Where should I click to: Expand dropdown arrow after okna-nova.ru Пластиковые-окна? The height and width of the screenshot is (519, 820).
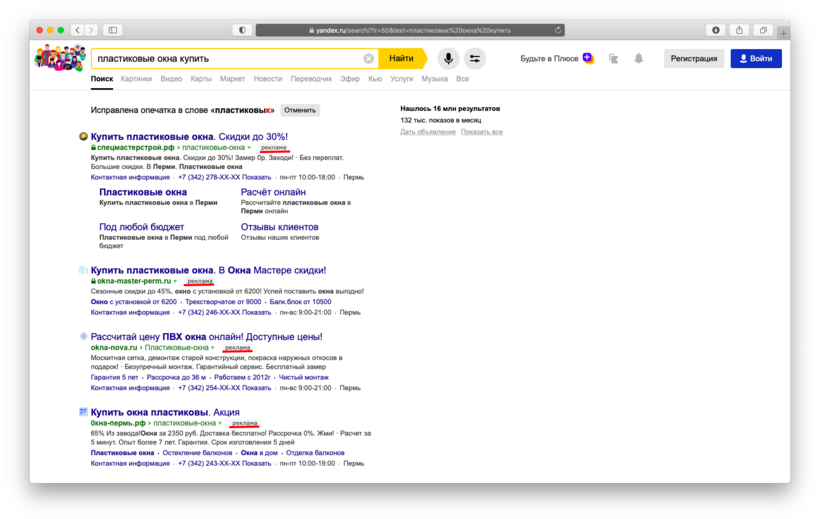(x=213, y=348)
